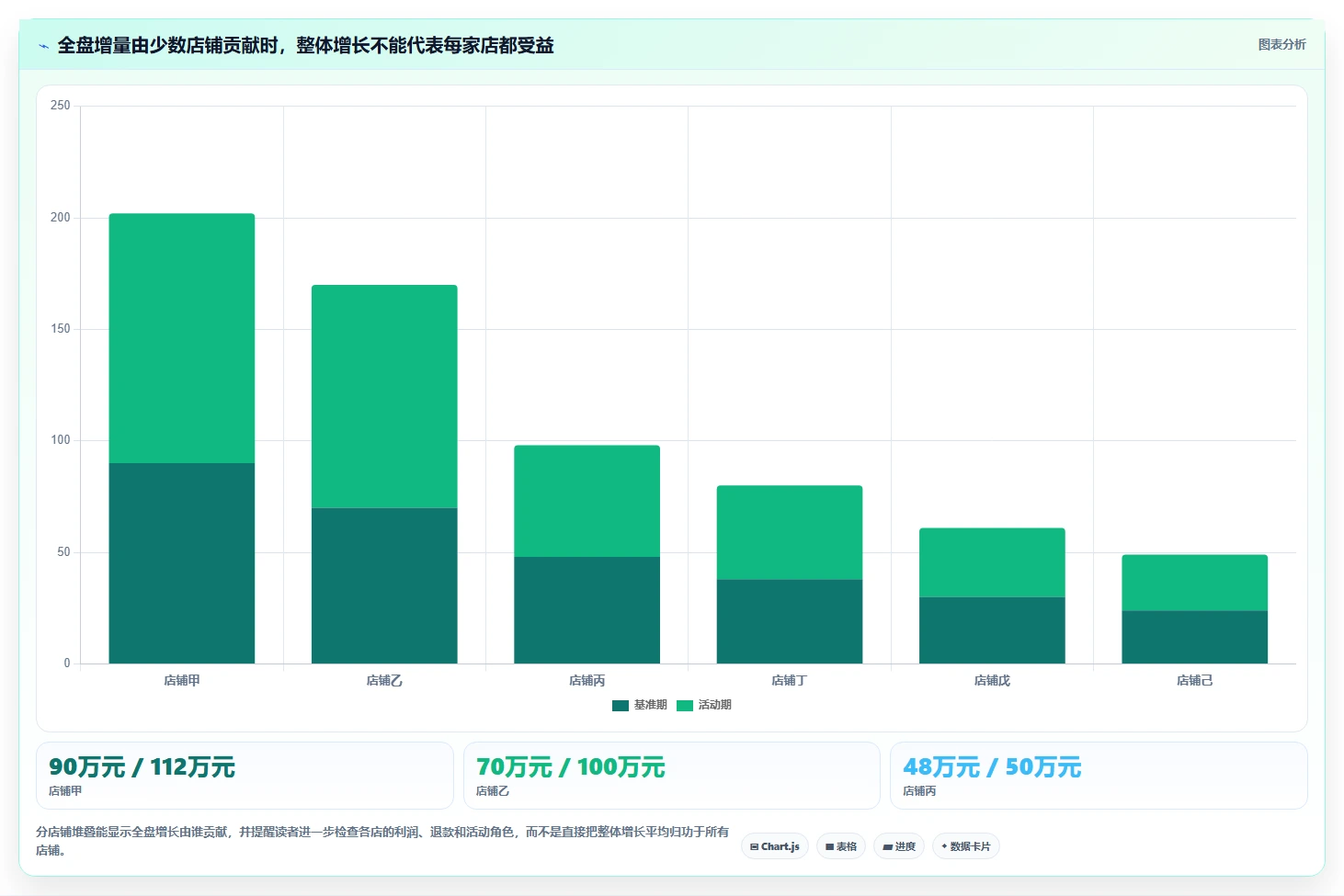Click the 进度 tag chip
The image size is (1344, 896).
[899, 846]
